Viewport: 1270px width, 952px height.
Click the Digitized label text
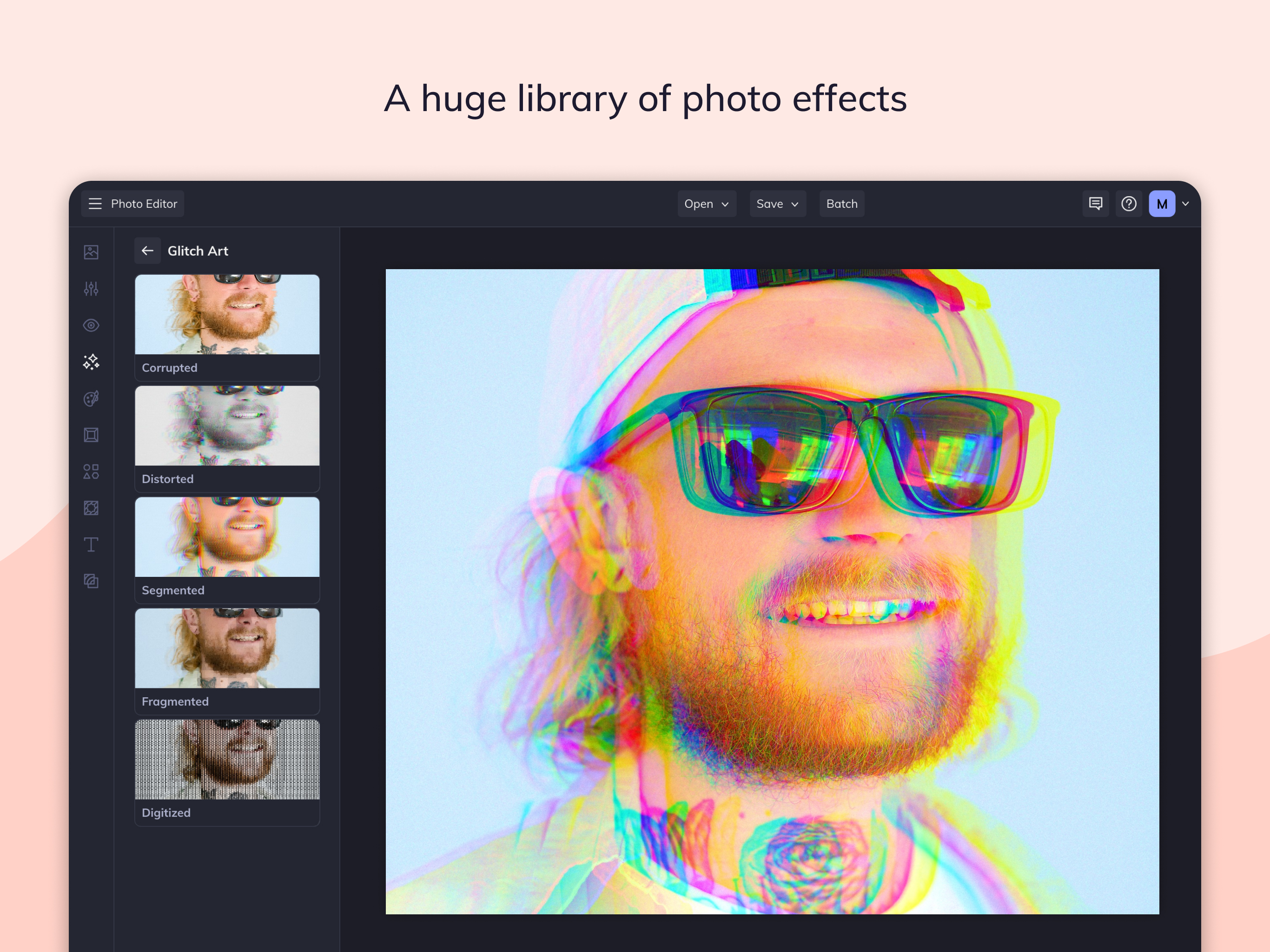[x=166, y=813]
